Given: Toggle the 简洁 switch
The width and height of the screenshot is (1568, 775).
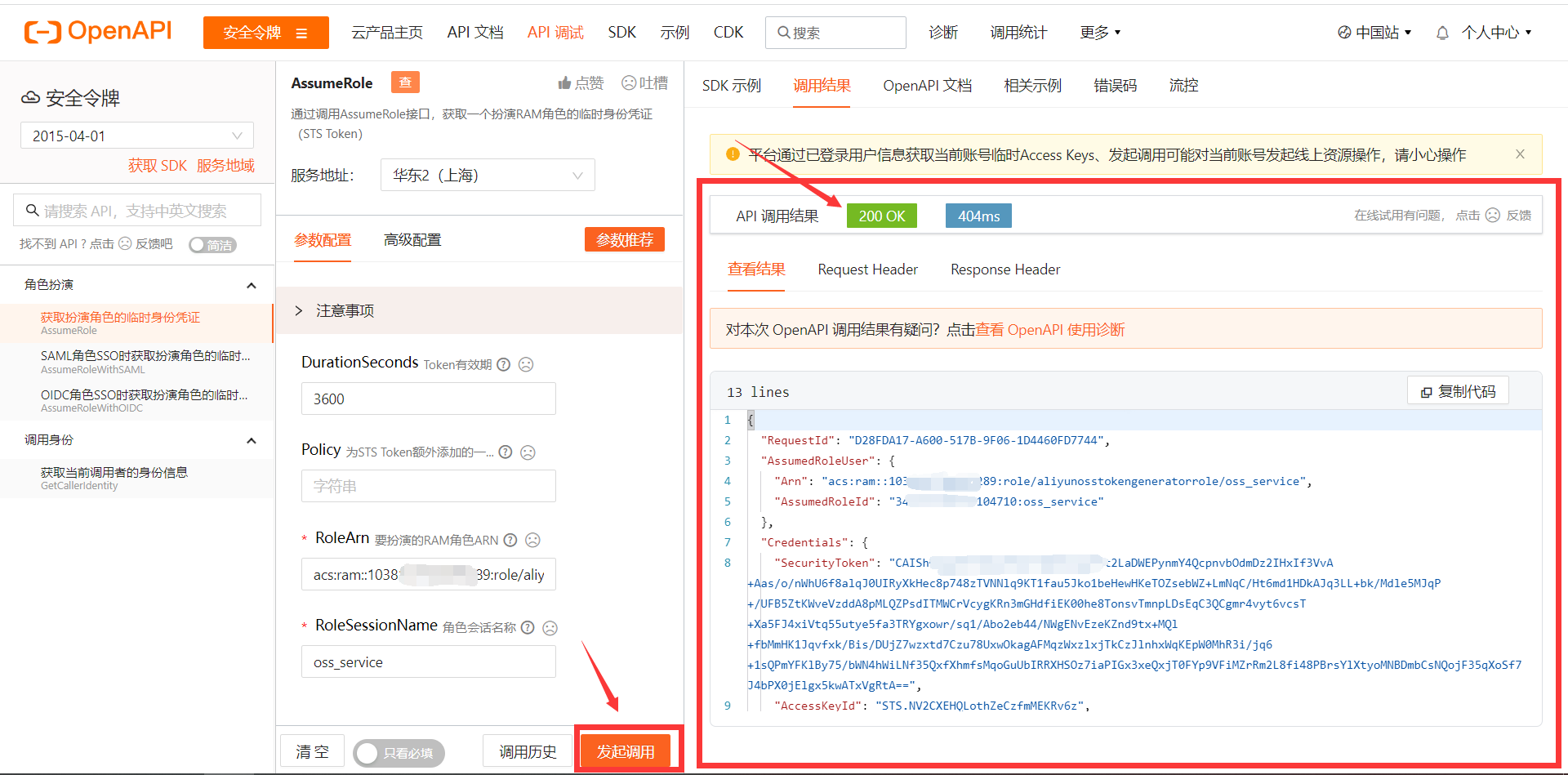Looking at the screenshot, I should (212, 244).
